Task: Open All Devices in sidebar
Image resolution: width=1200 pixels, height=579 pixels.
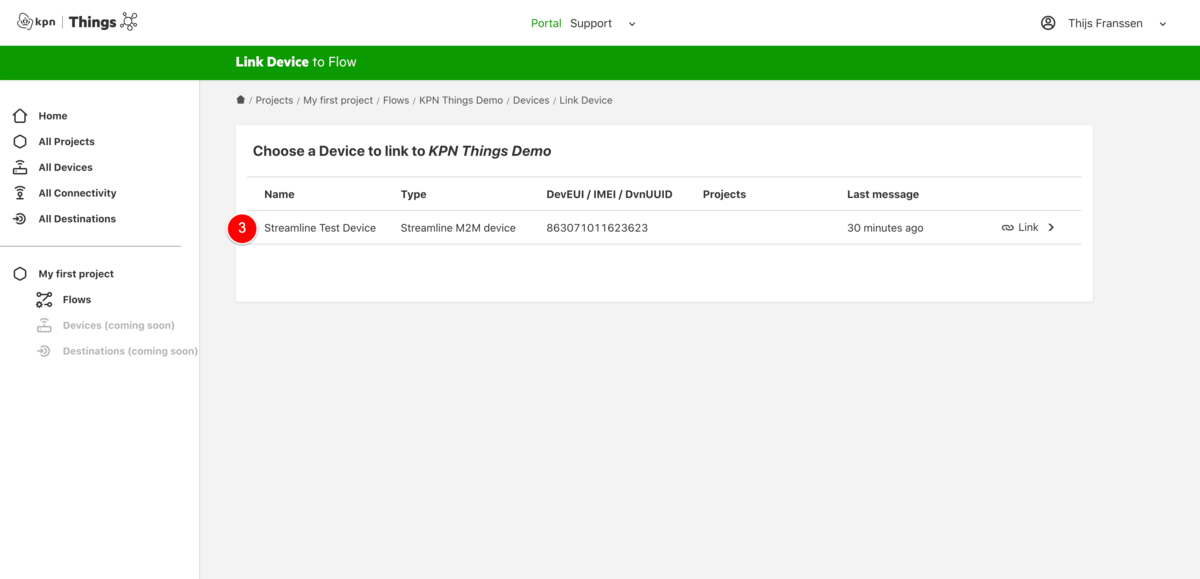Action: 66,167
